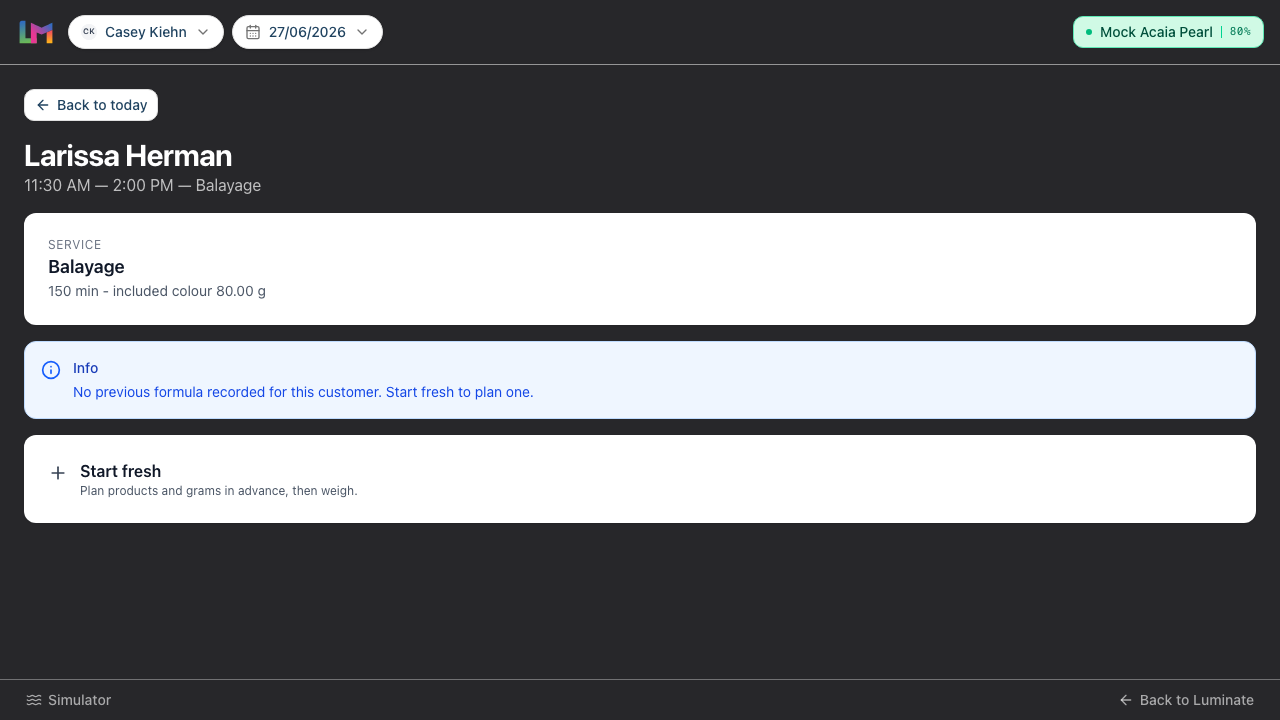
Task: Click the 80% battery indicator
Action: tap(1240, 32)
